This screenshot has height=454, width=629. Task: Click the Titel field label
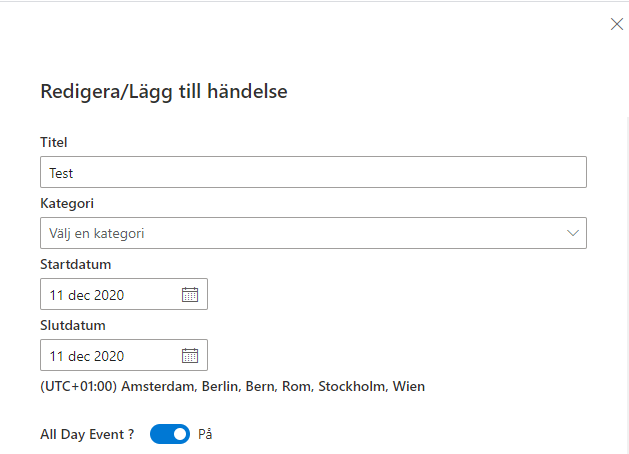(x=53, y=142)
